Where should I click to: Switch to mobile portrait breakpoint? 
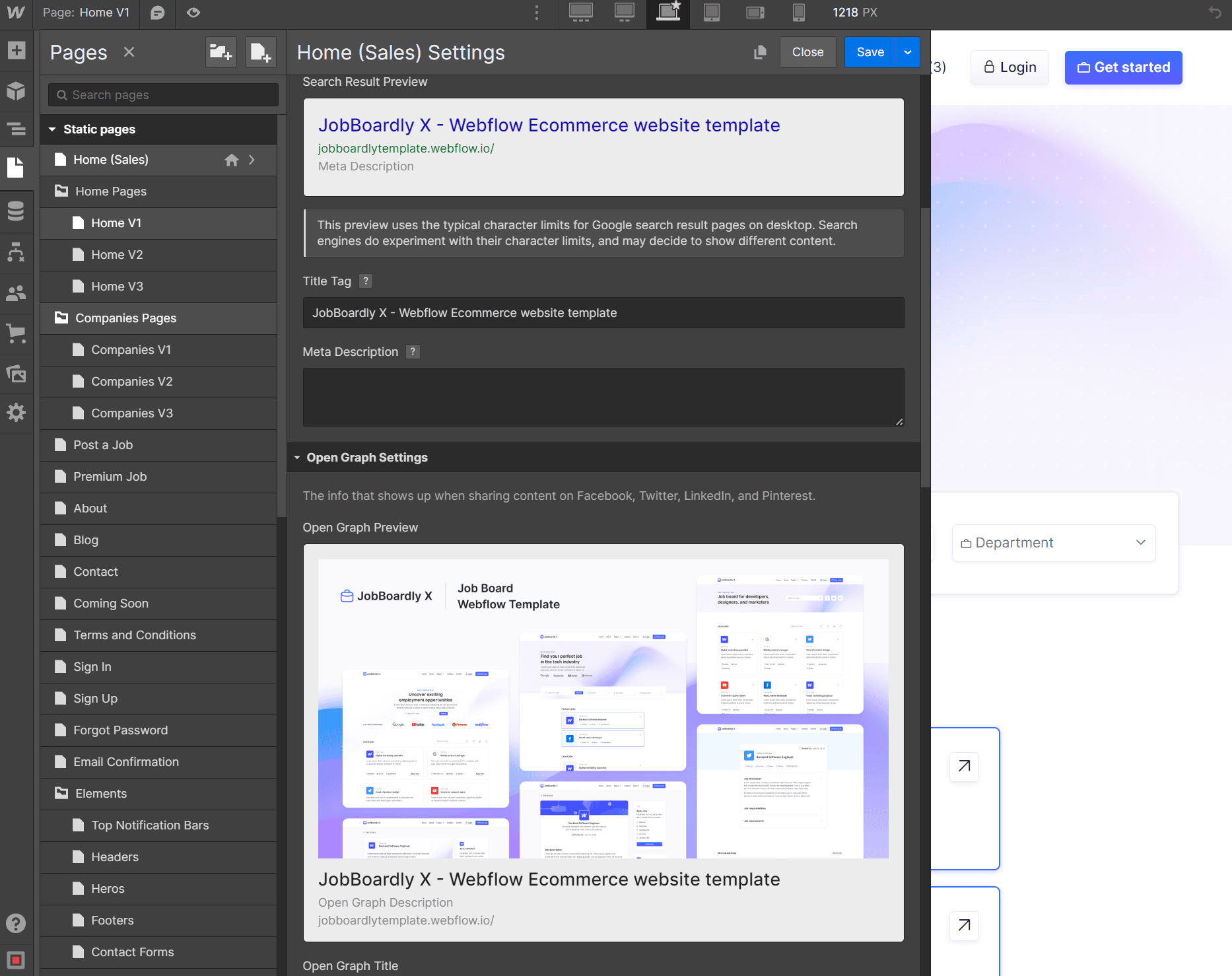click(x=798, y=13)
